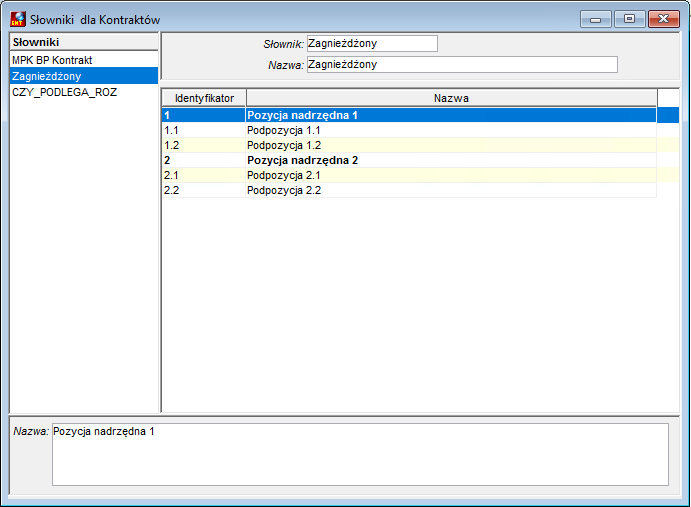This screenshot has height=507, width=691.
Task: Click identifier cell 1
Action: pos(204,115)
